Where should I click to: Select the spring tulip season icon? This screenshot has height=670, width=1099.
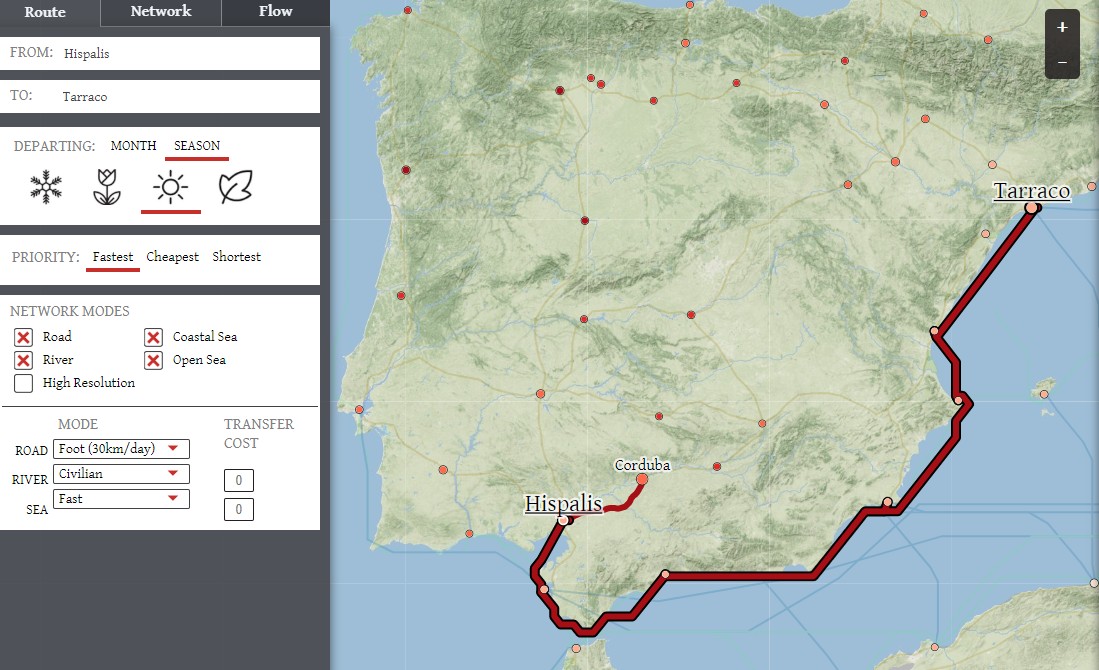point(107,187)
